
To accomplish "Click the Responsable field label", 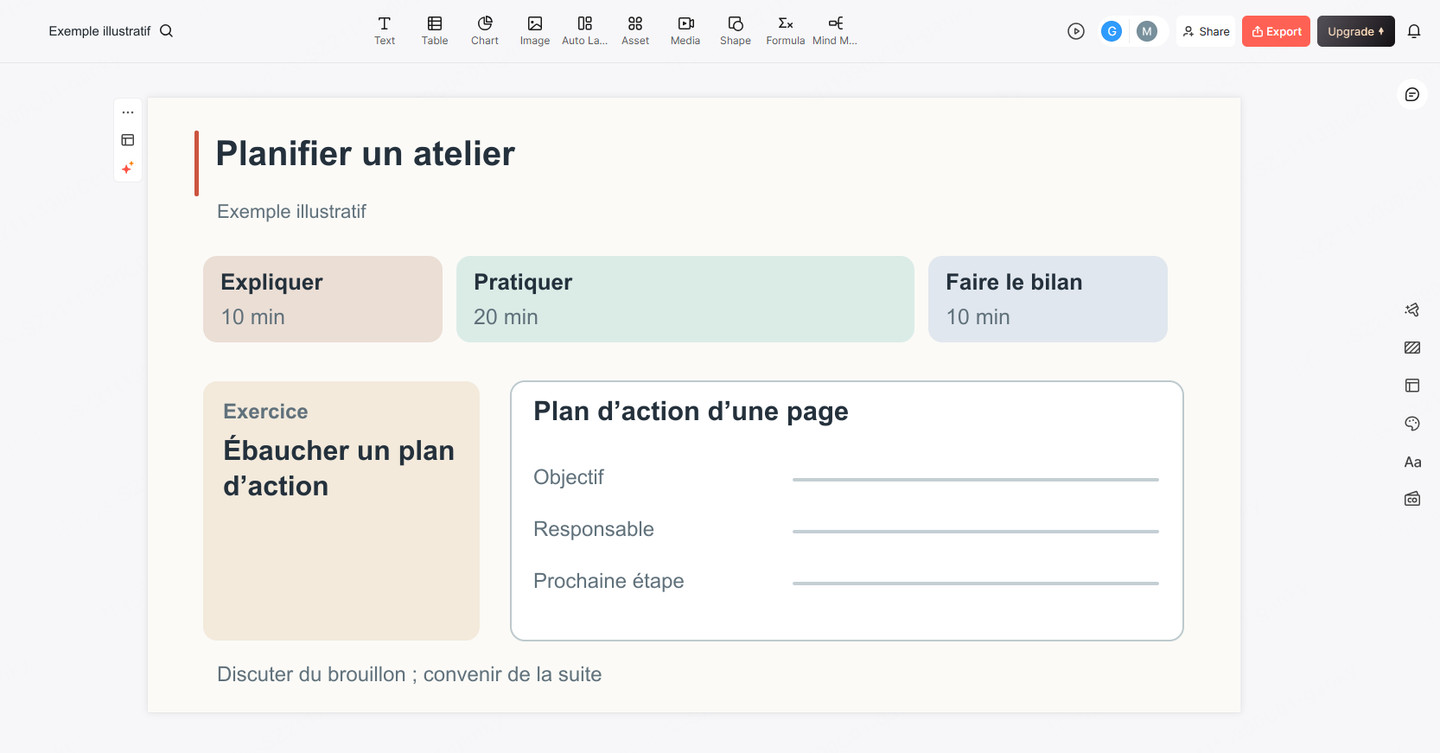I will tap(594, 529).
